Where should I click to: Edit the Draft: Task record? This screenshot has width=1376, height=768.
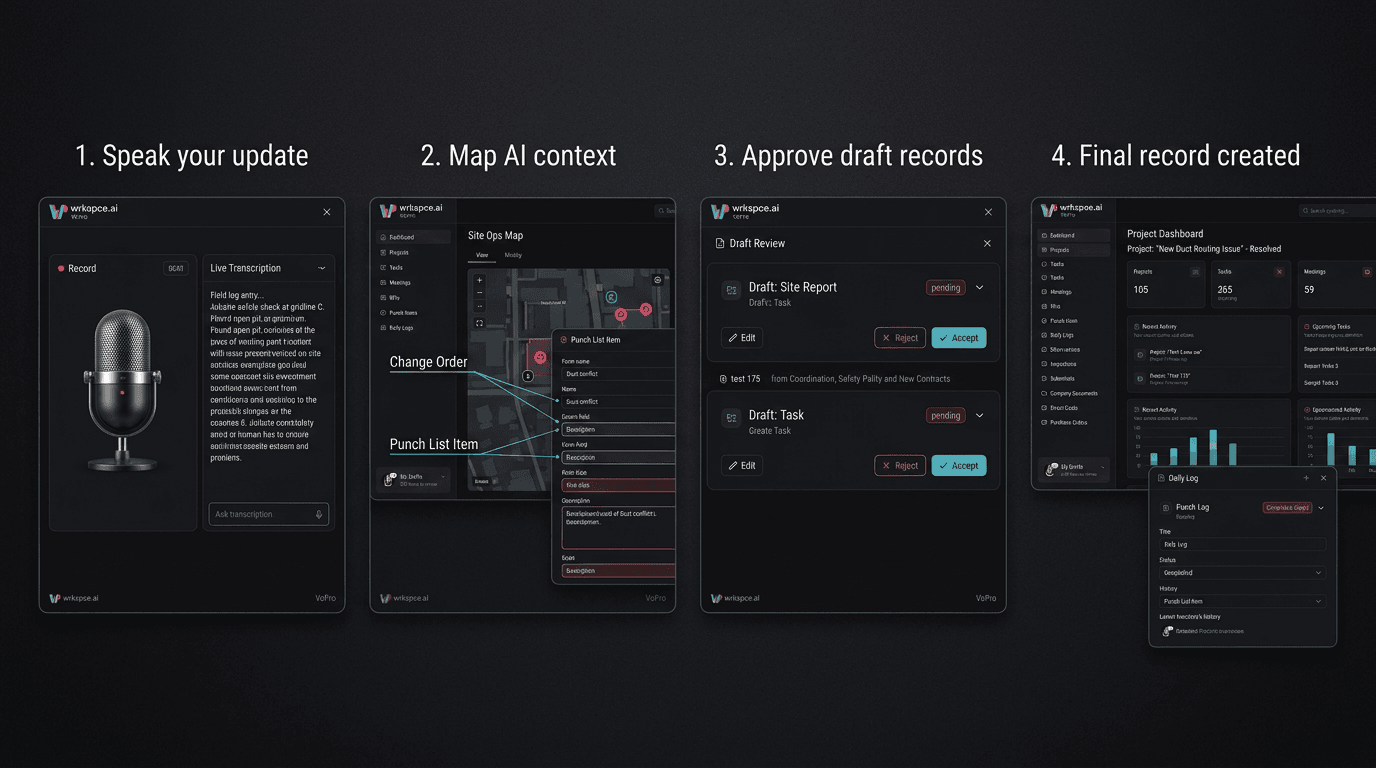point(742,466)
